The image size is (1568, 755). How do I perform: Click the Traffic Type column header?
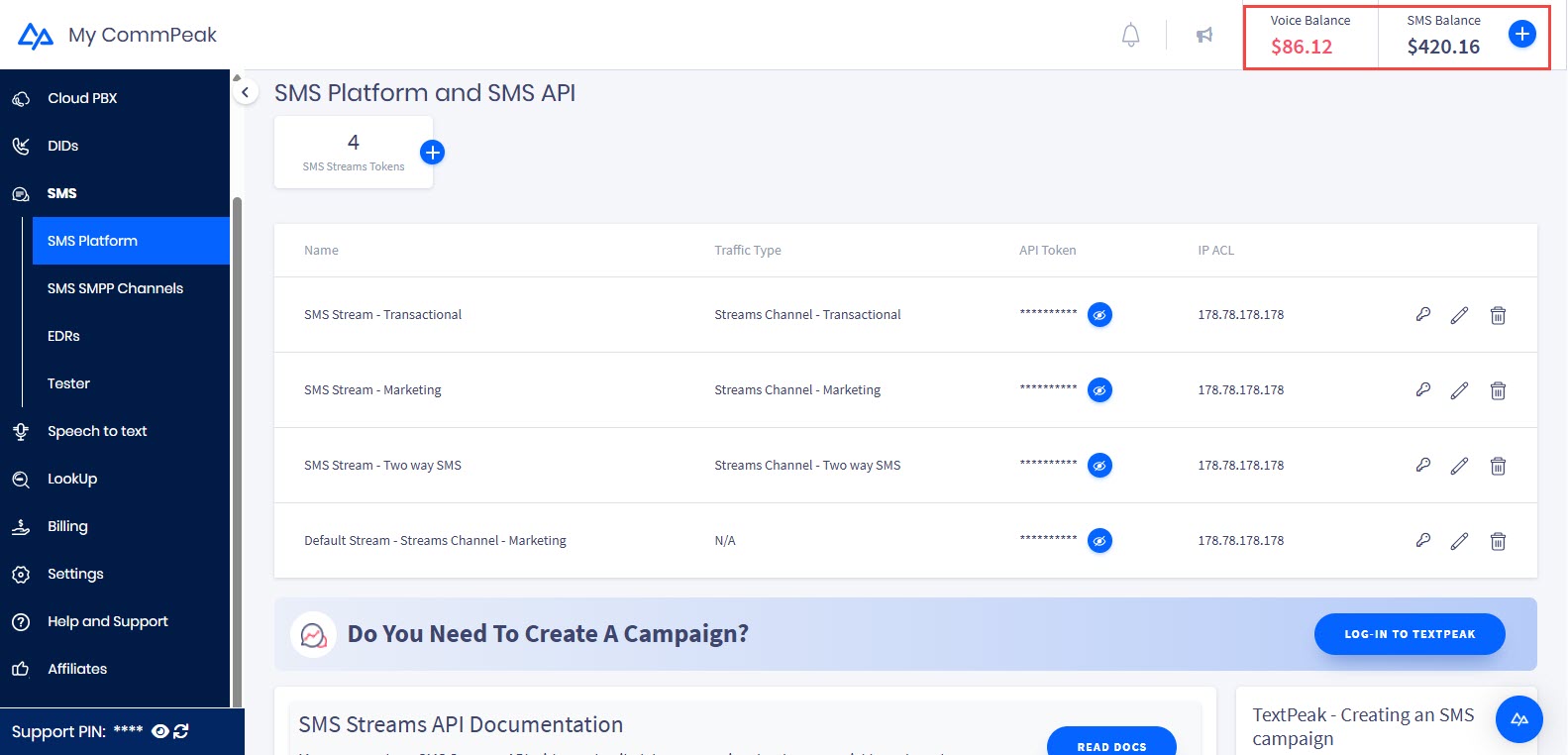point(748,251)
